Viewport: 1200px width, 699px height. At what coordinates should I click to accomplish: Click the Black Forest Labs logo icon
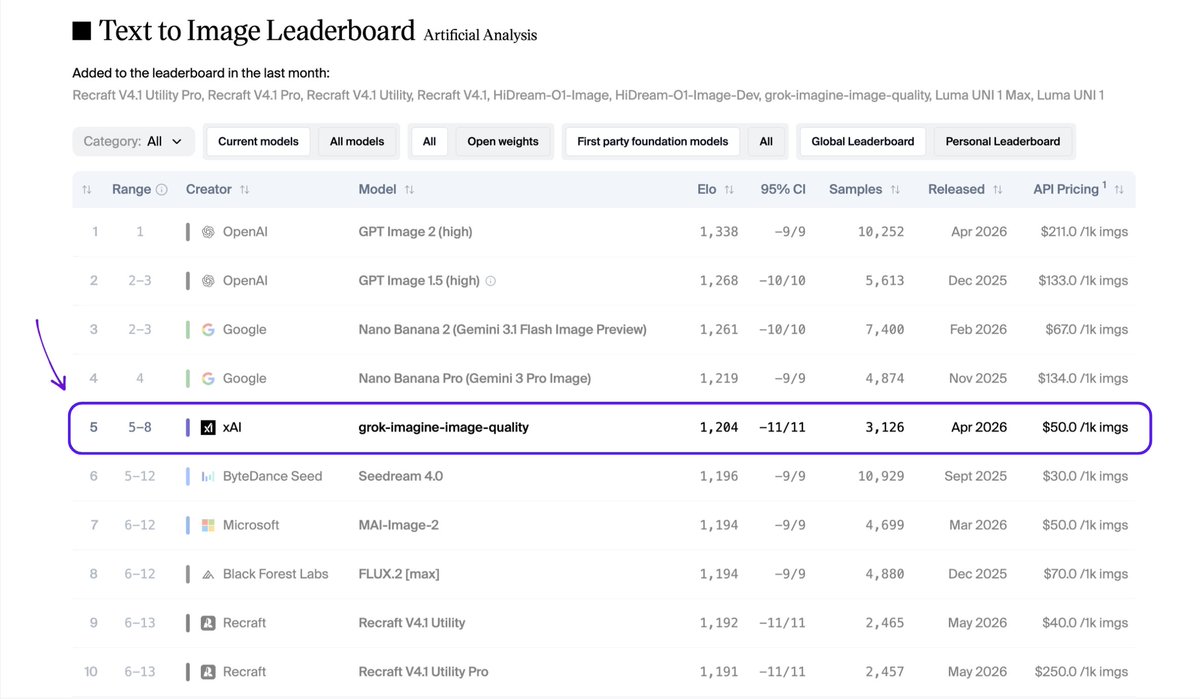tap(208, 574)
